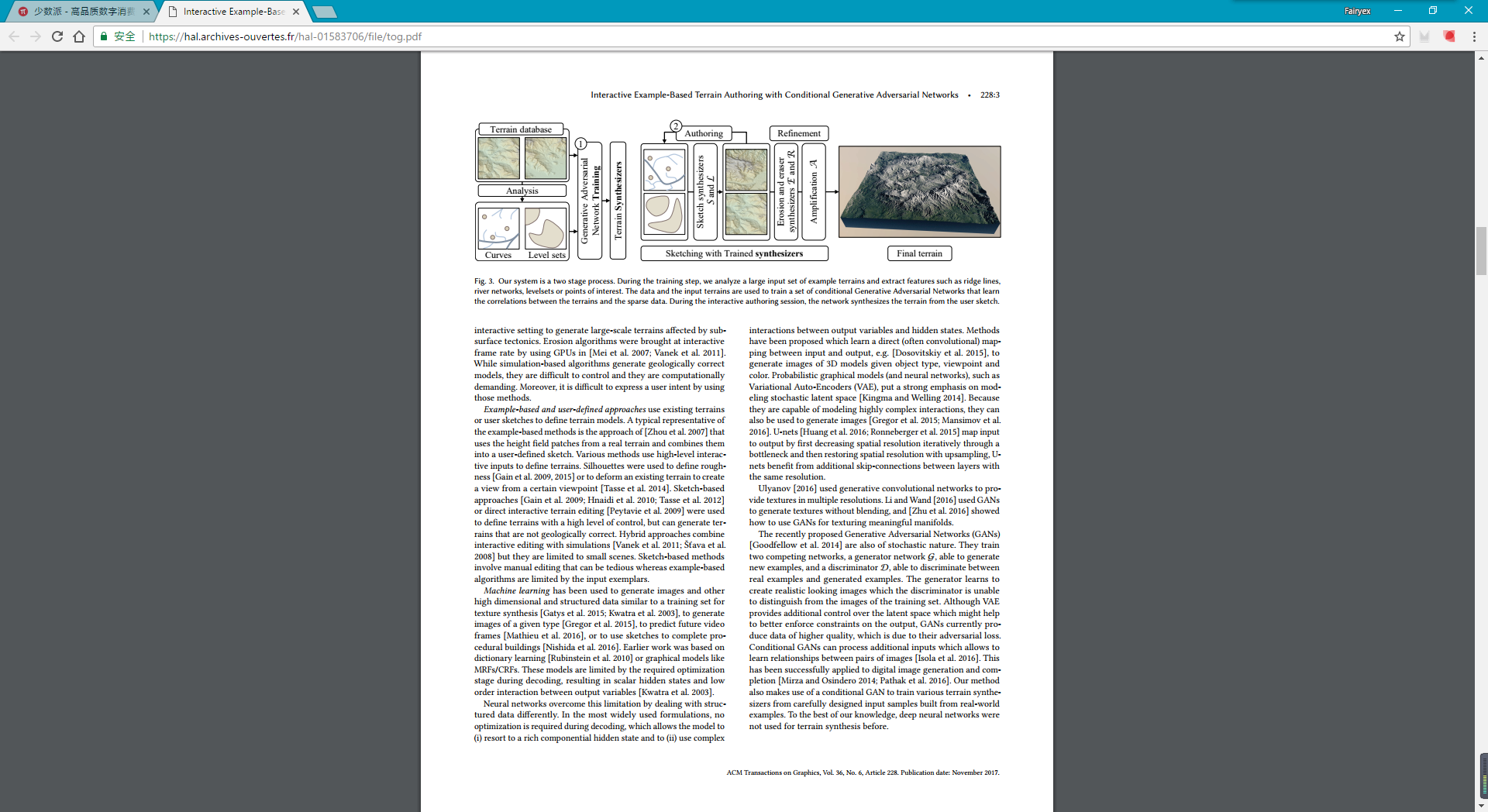Bookmark this page with the star icon
Image resolution: width=1488 pixels, height=812 pixels.
click(x=1400, y=36)
